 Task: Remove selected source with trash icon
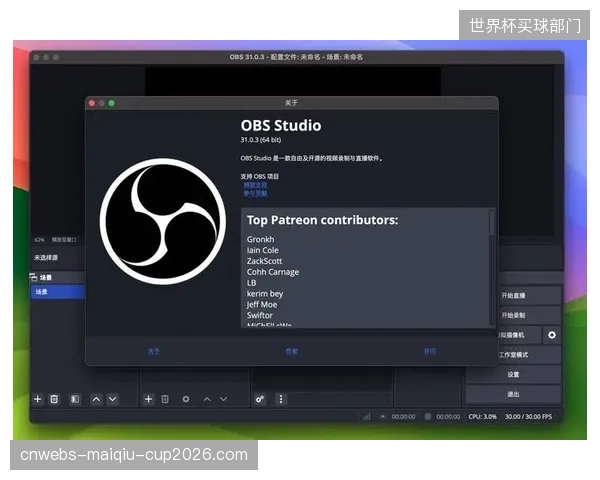click(x=165, y=399)
